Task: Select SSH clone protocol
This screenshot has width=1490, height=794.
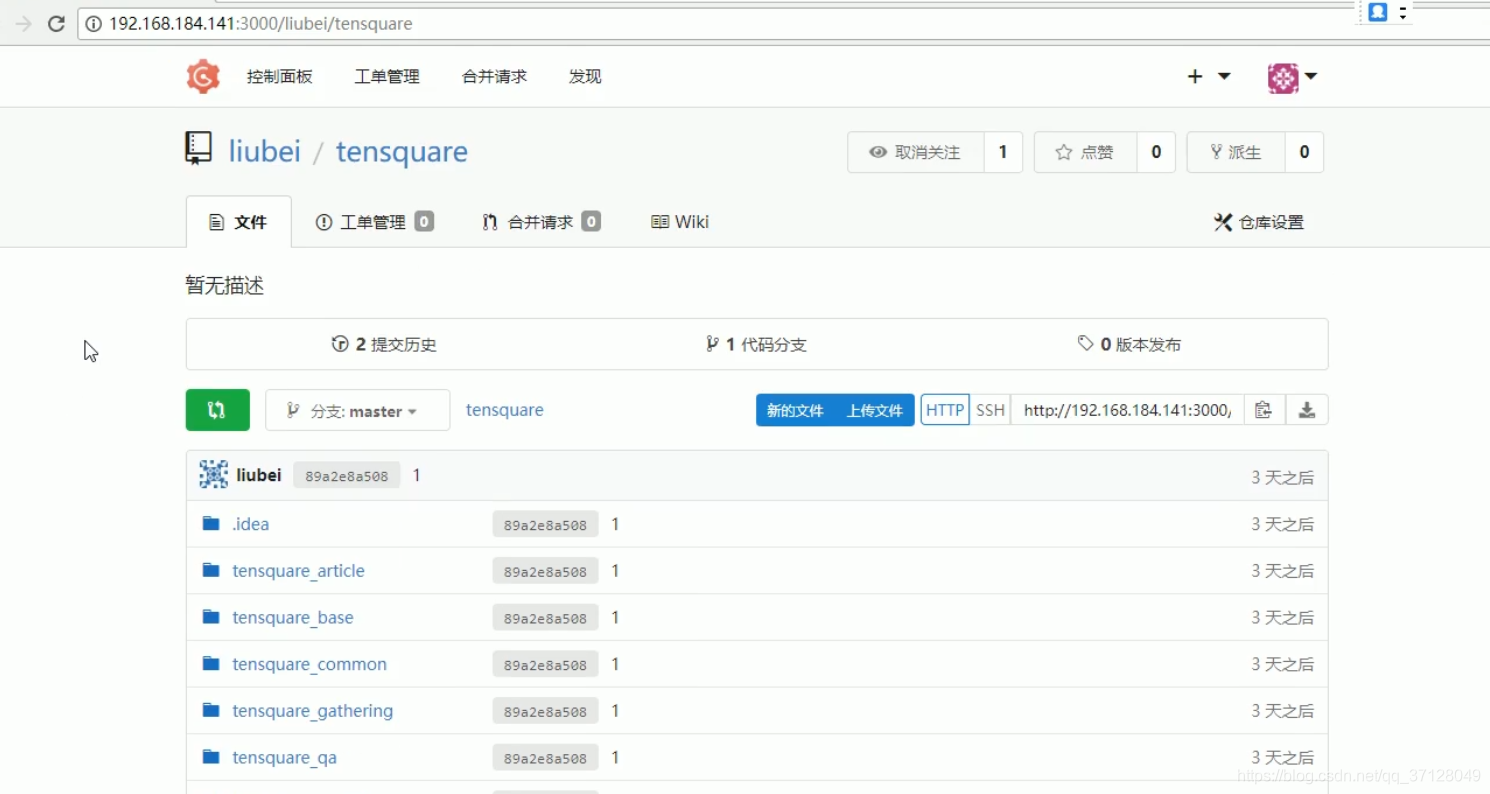Action: click(990, 410)
